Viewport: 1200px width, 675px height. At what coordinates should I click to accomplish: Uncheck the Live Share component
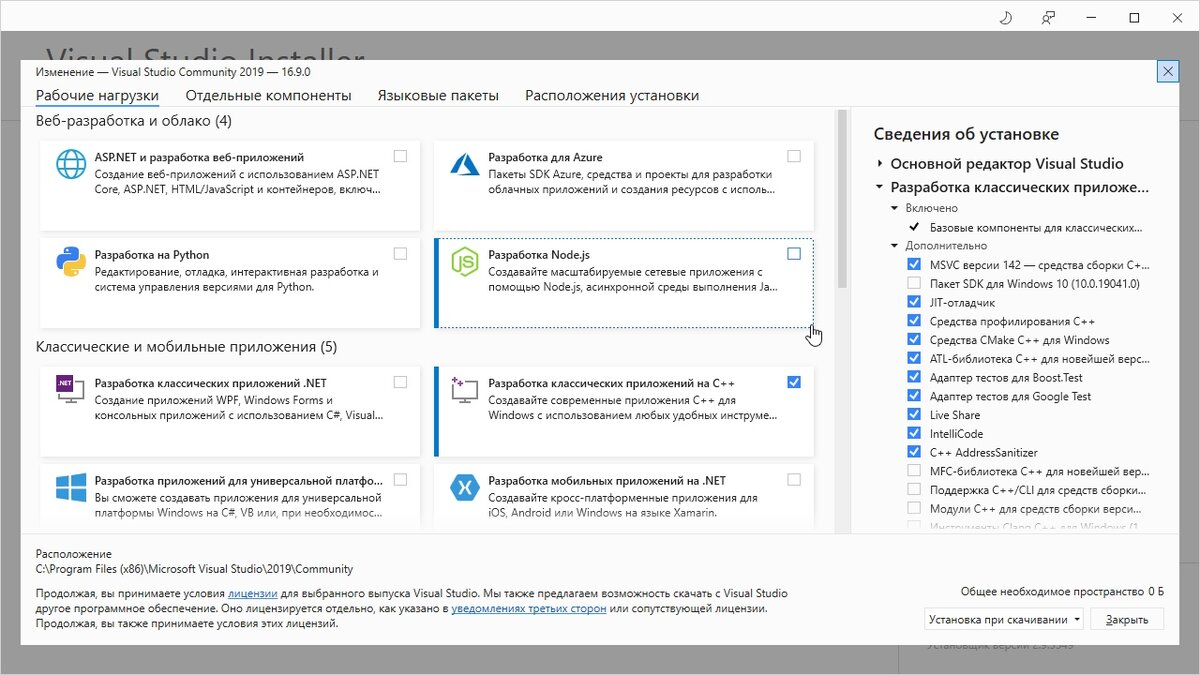914,414
